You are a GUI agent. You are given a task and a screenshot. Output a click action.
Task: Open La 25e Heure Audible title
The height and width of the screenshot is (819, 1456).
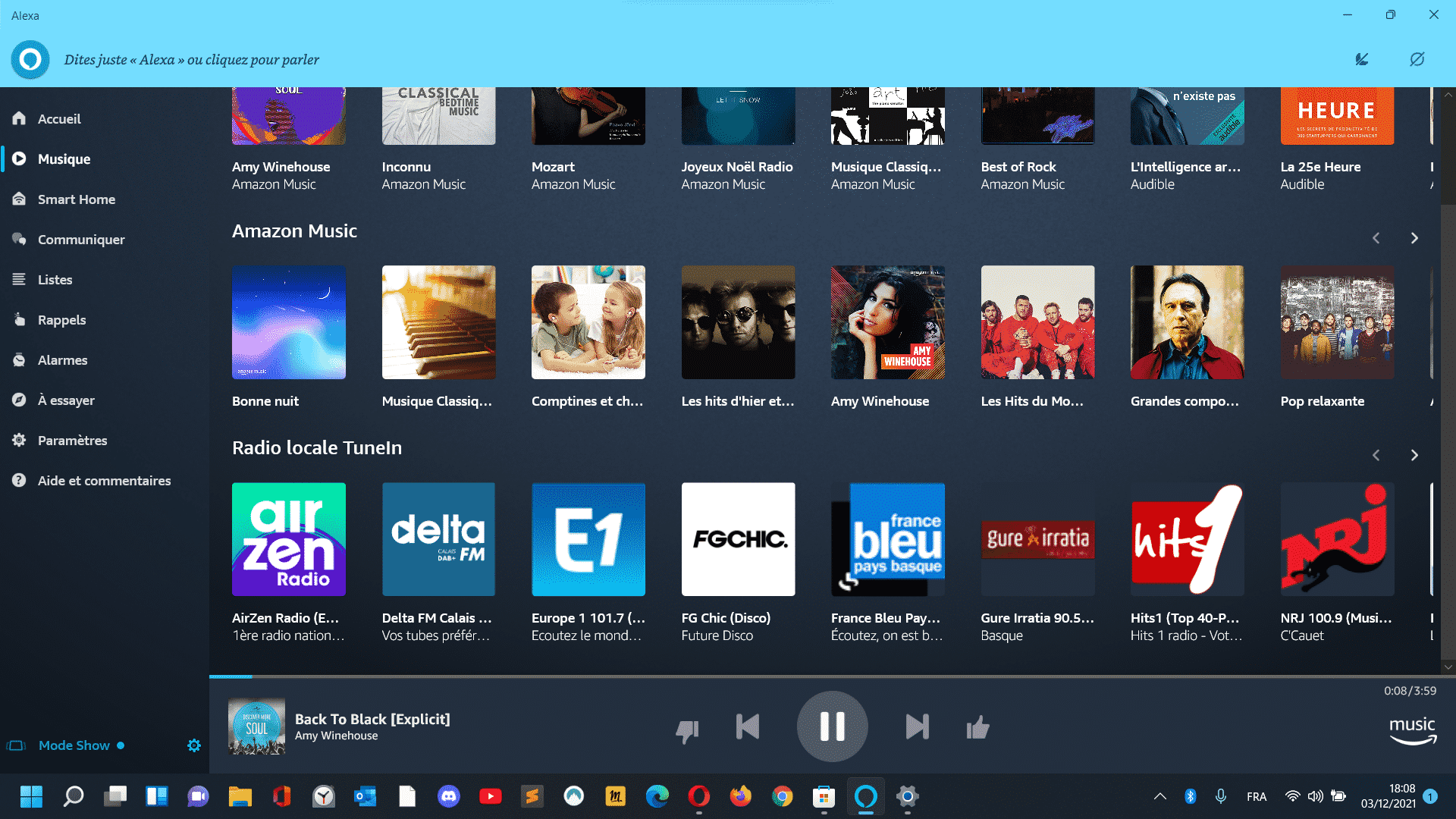(x=1320, y=167)
